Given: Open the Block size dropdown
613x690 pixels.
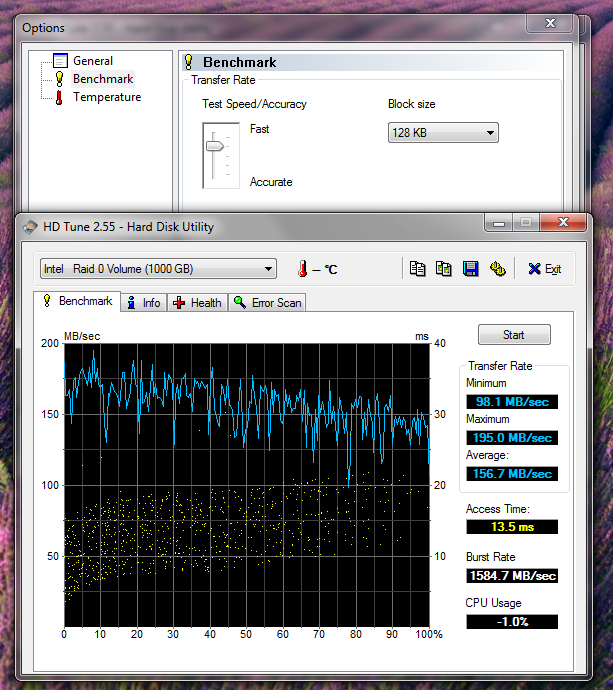Looking at the screenshot, I should 443,132.
